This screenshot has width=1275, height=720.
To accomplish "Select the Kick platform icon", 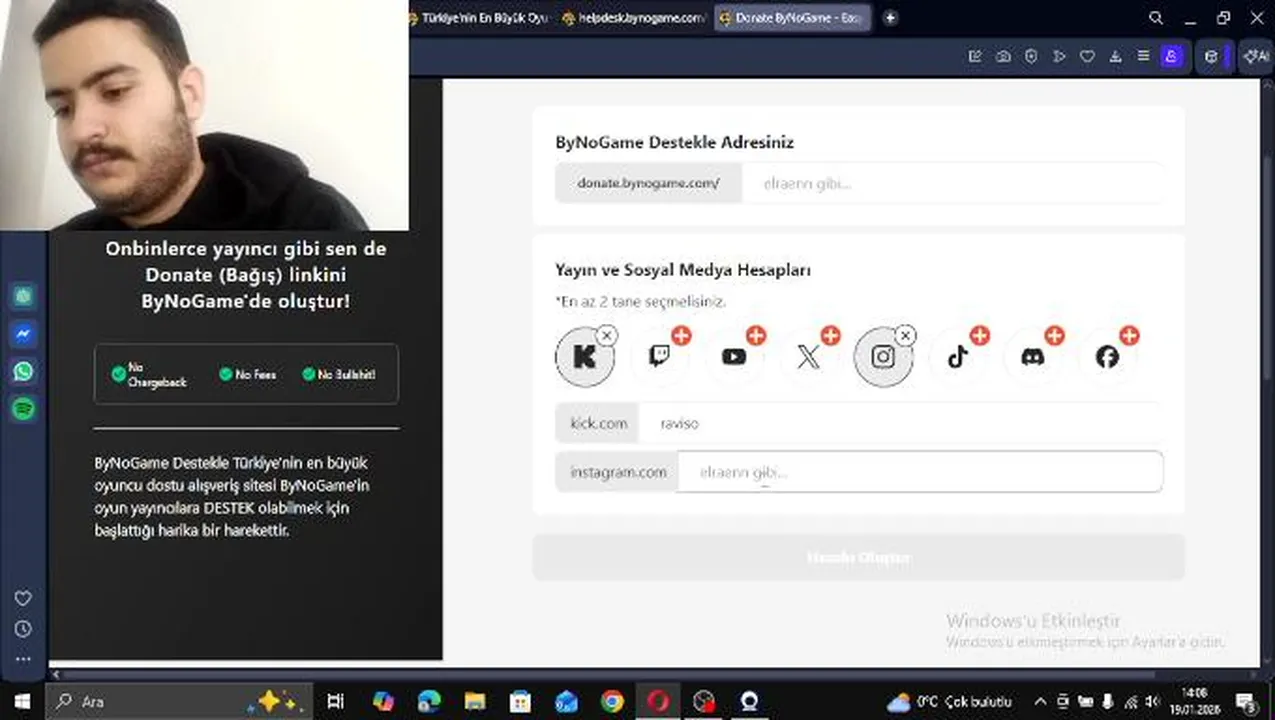I will click(585, 357).
